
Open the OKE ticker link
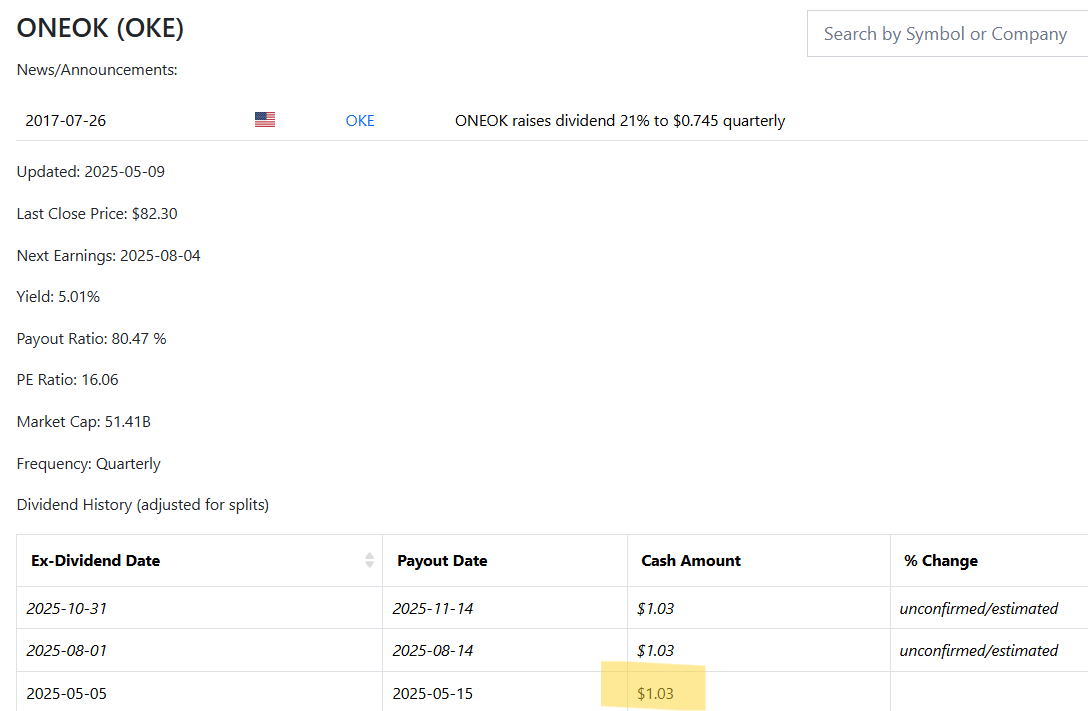tap(359, 121)
